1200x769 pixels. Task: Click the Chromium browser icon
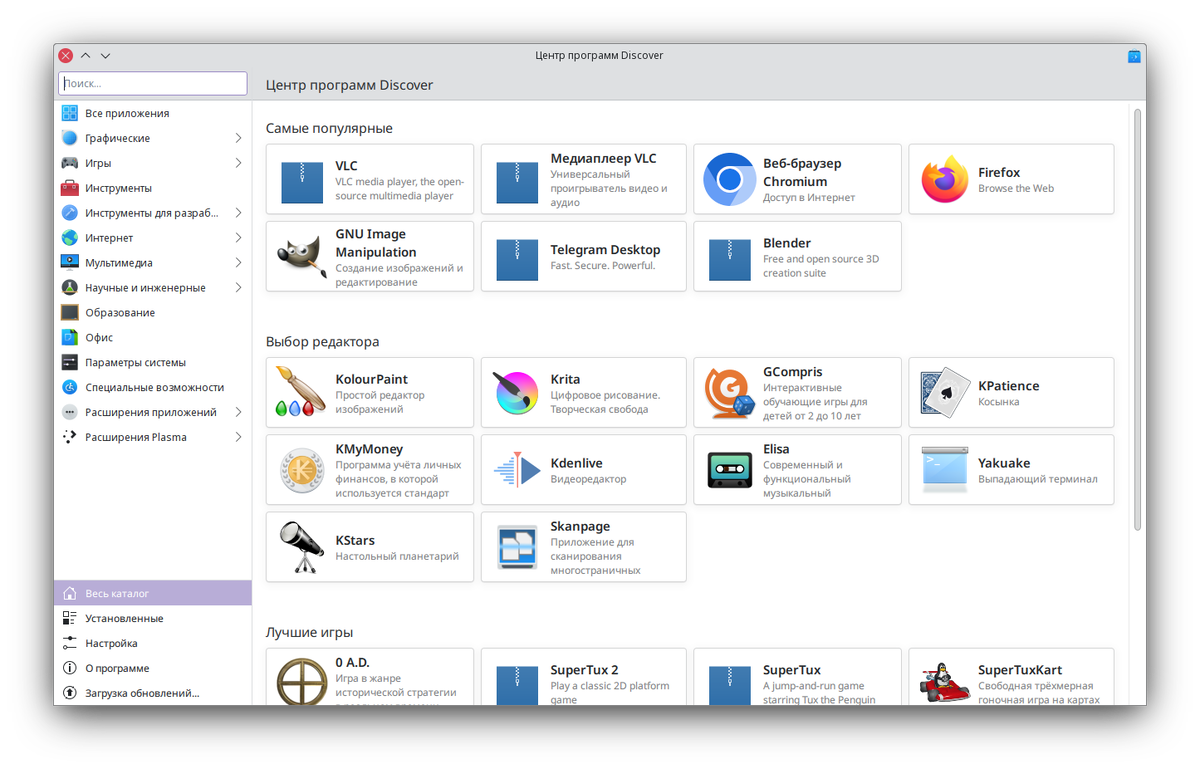click(x=729, y=179)
